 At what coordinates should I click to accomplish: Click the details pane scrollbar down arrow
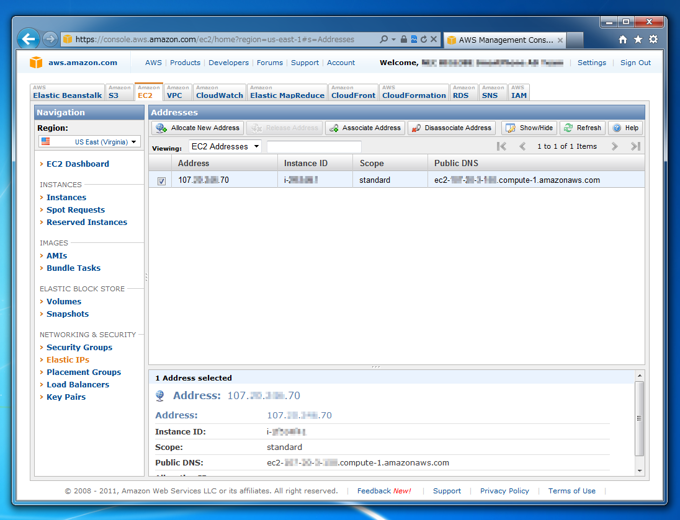(x=639, y=471)
